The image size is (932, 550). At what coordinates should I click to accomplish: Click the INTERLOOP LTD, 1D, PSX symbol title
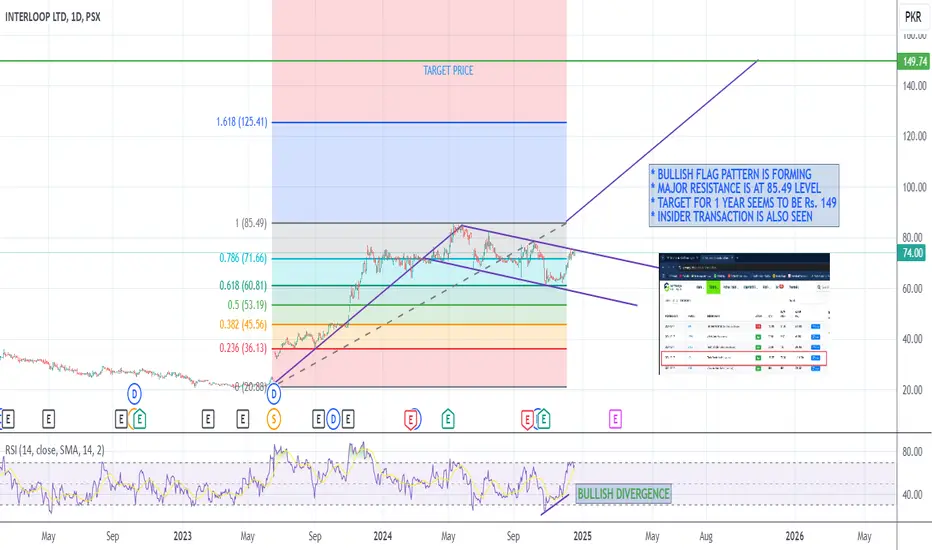[x=53, y=17]
